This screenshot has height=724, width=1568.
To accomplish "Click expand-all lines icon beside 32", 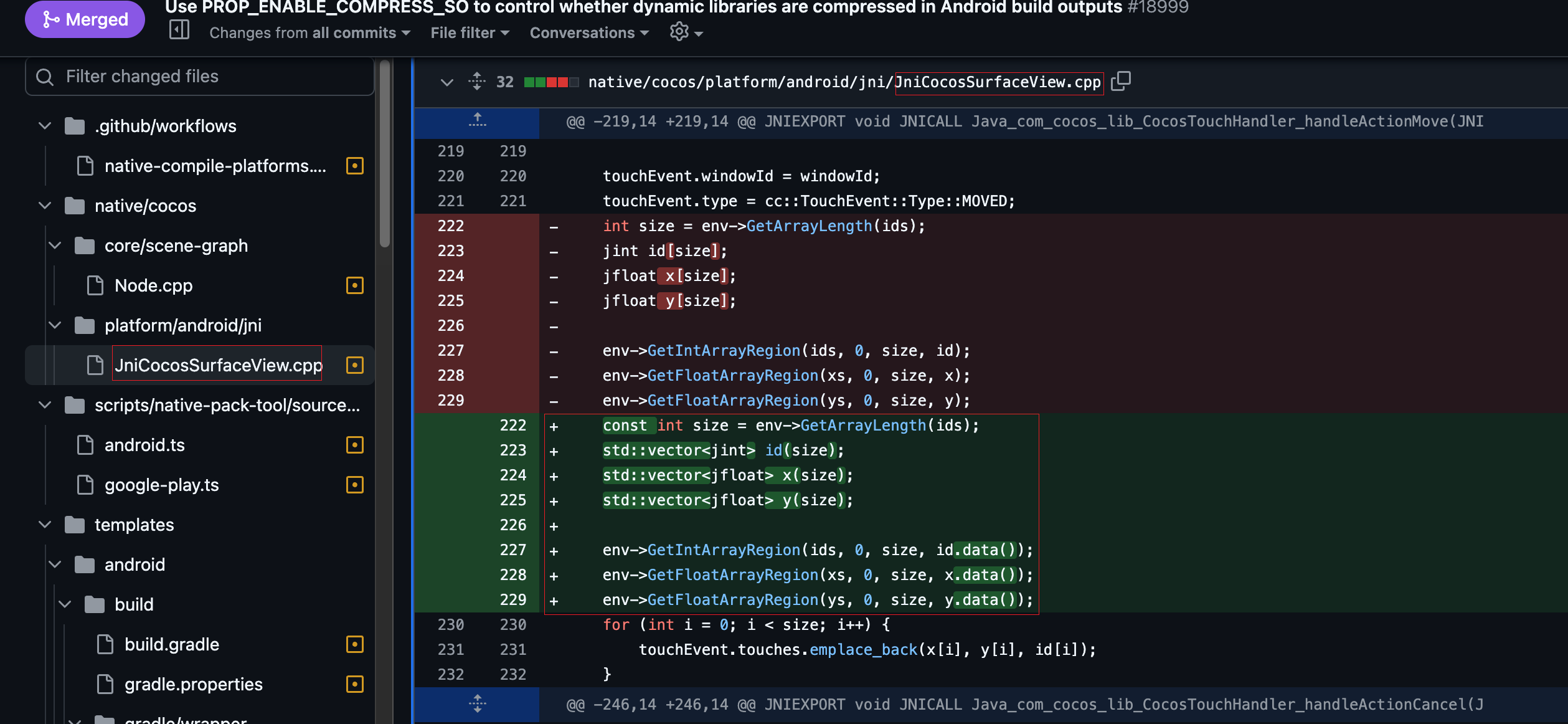I will click(x=477, y=81).
